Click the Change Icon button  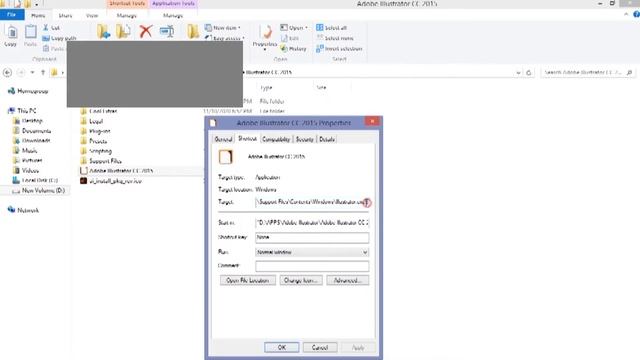[301, 280]
